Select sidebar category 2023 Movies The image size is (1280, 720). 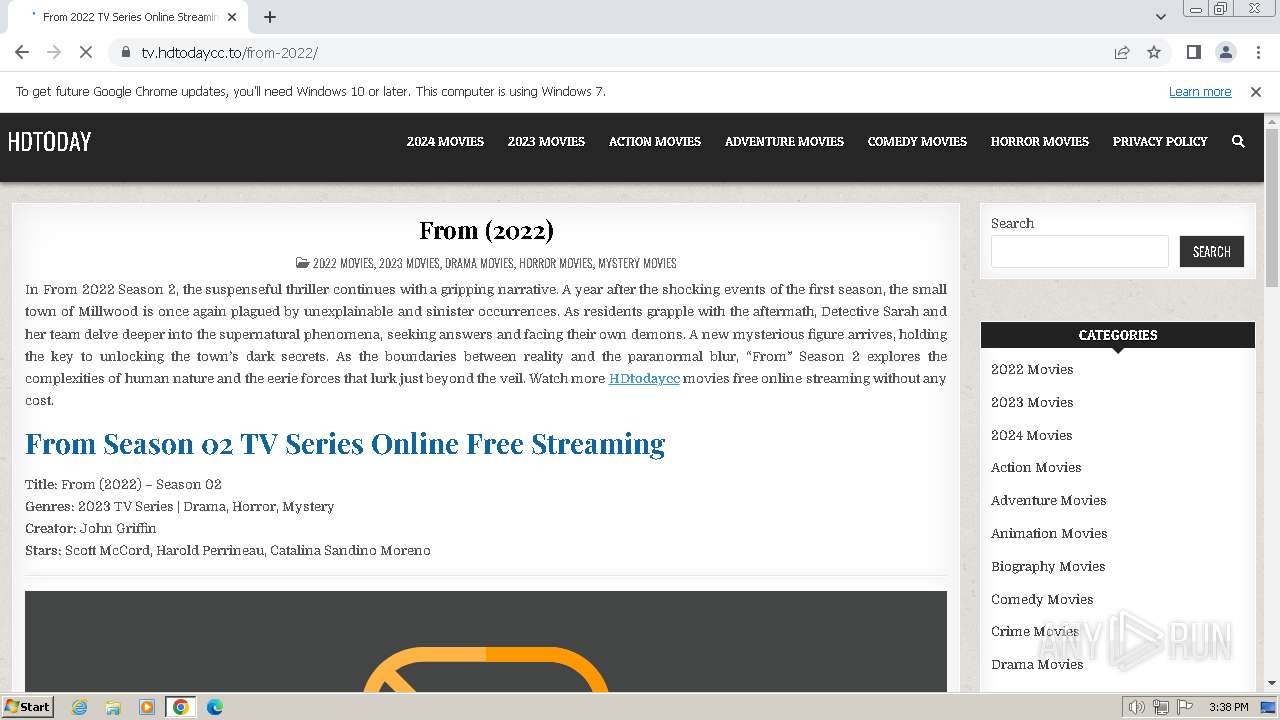click(x=1032, y=402)
